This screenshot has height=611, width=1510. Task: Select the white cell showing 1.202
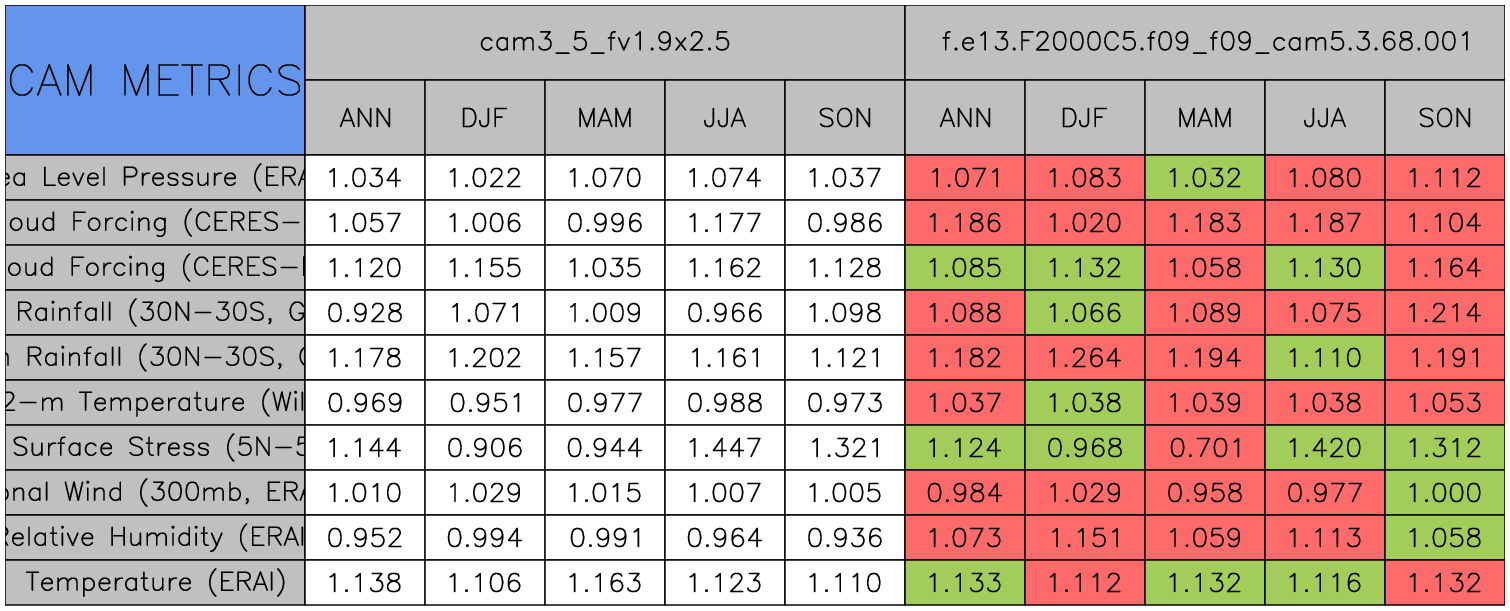point(485,357)
